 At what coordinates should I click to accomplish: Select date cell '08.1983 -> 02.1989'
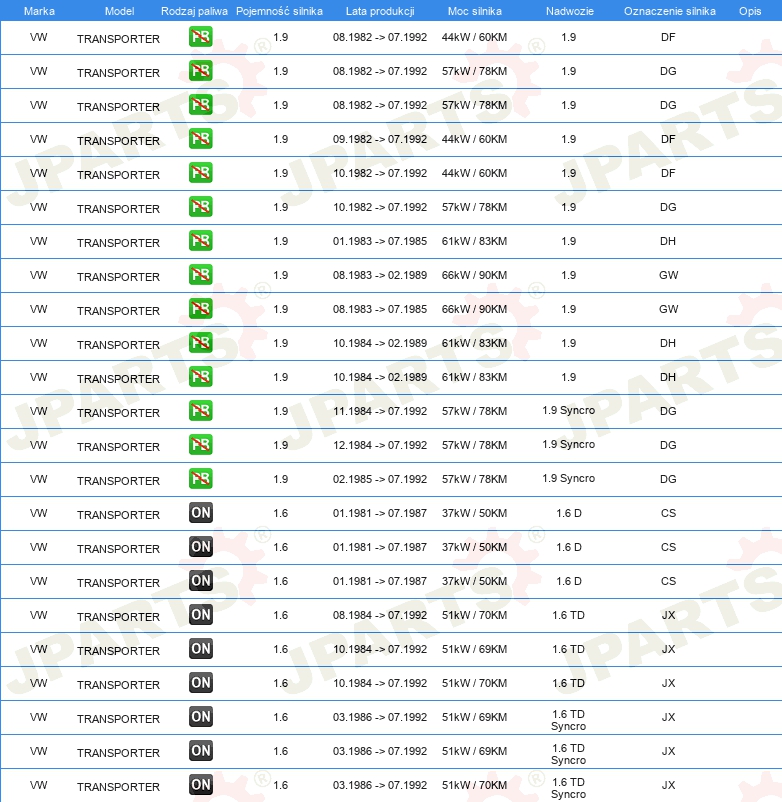(x=380, y=275)
